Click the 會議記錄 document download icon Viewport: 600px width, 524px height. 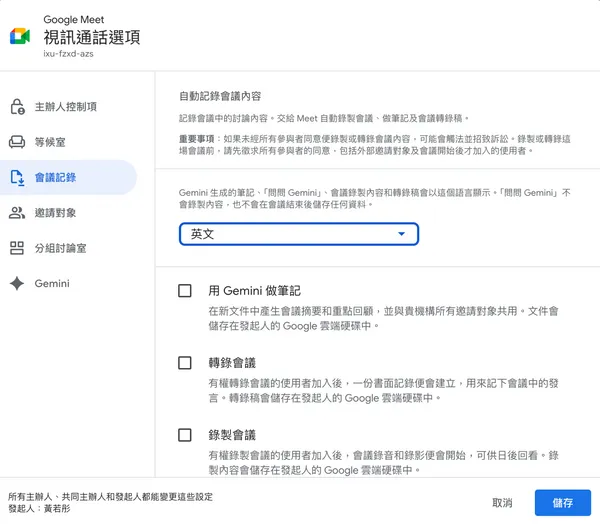[x=17, y=178]
